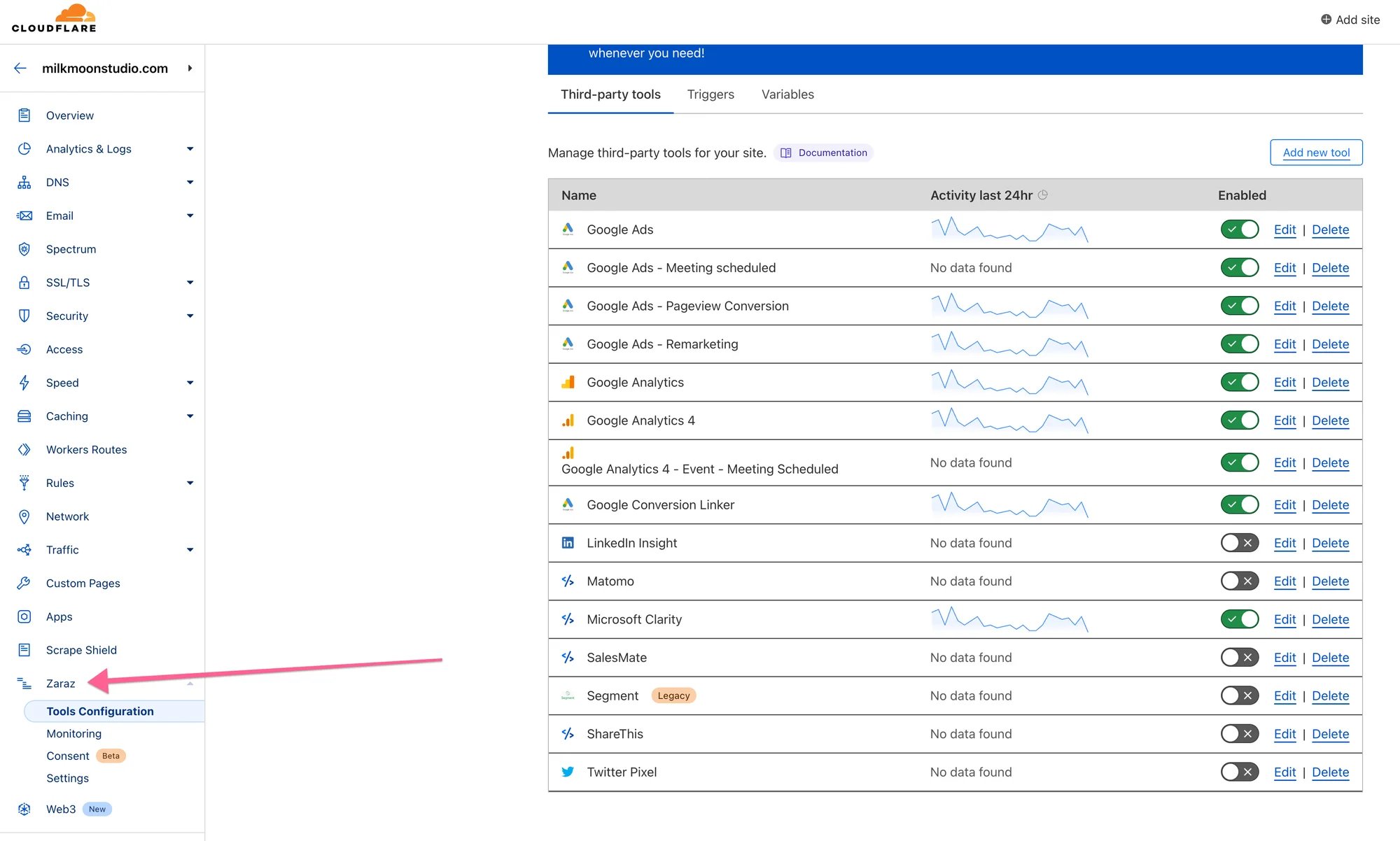Edit the Microsoft Clarity tool

pos(1284,619)
